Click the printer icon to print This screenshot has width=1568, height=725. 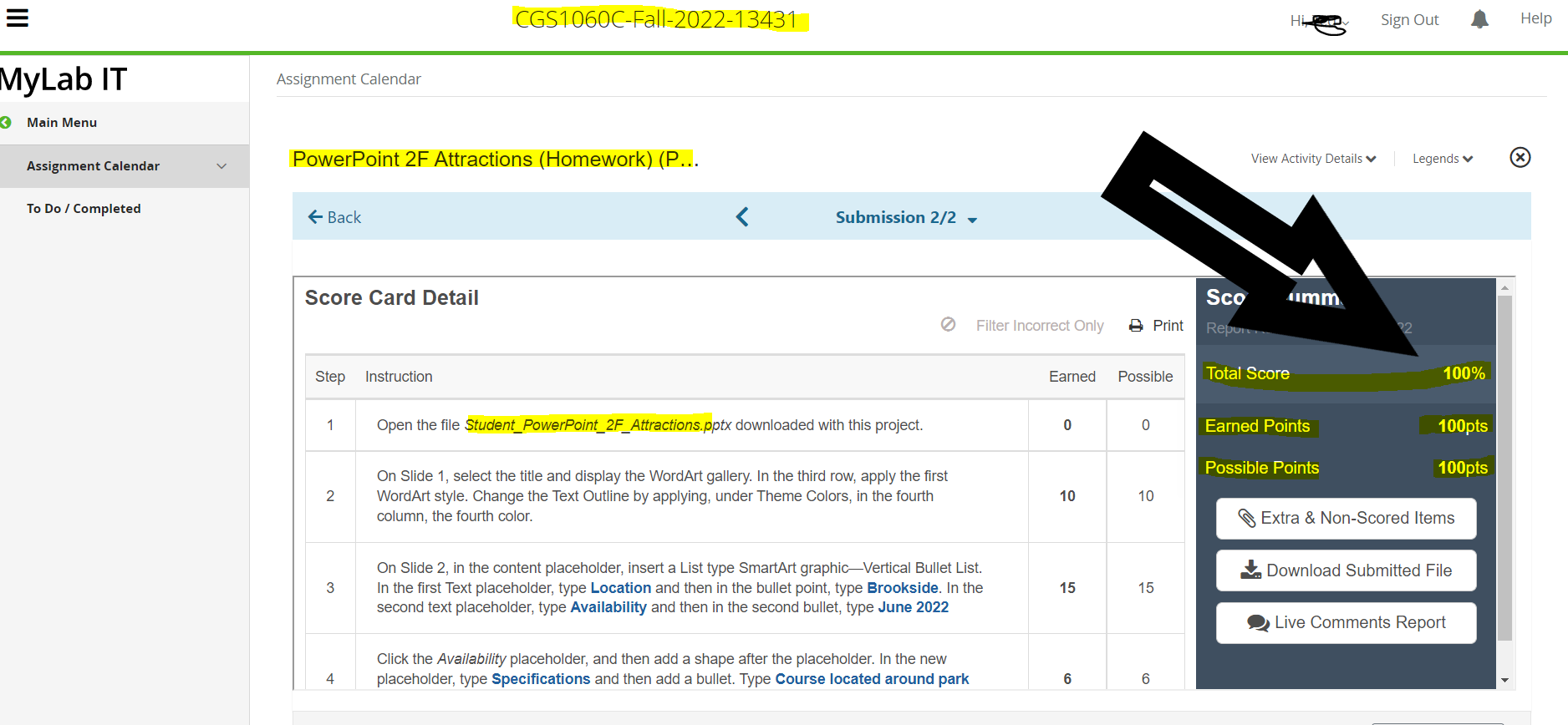(x=1136, y=326)
